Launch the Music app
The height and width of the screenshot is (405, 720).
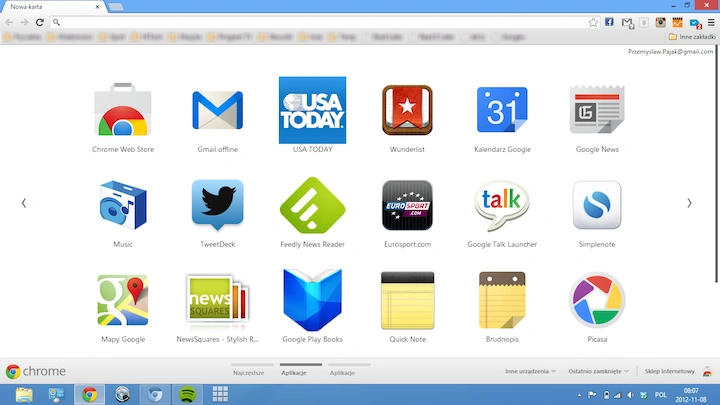(123, 205)
